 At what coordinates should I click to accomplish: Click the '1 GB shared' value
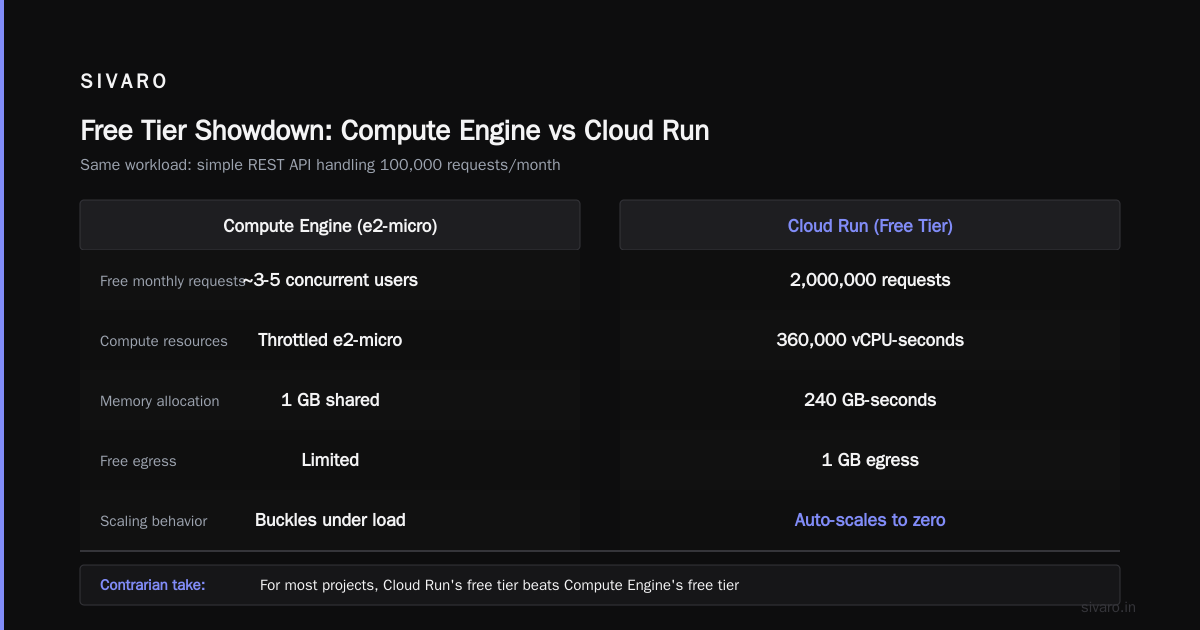(x=330, y=400)
